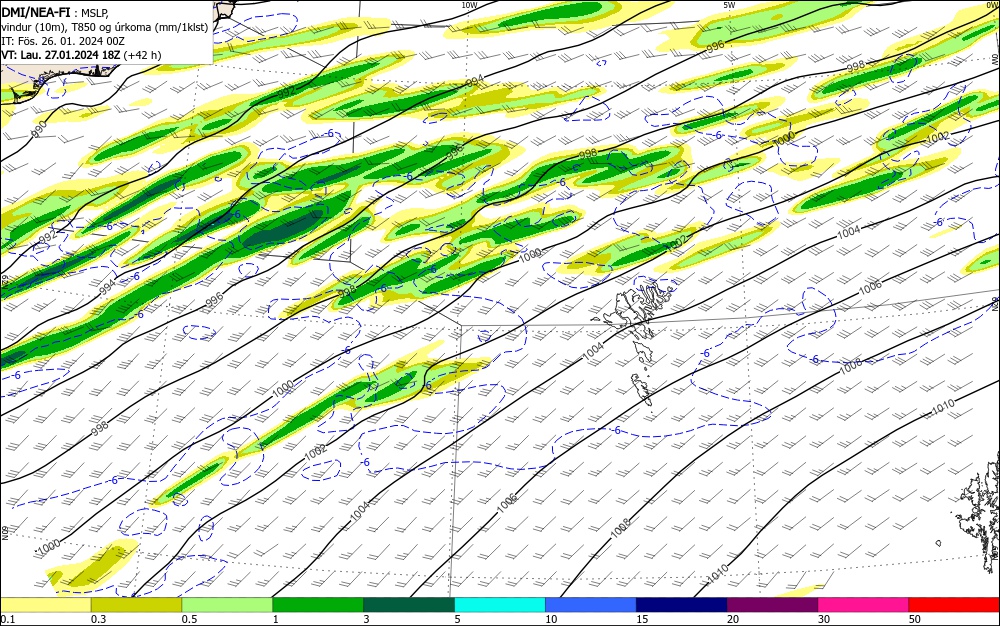Click the '15' legend scale value
The height and width of the screenshot is (626, 1000).
(x=642, y=619)
